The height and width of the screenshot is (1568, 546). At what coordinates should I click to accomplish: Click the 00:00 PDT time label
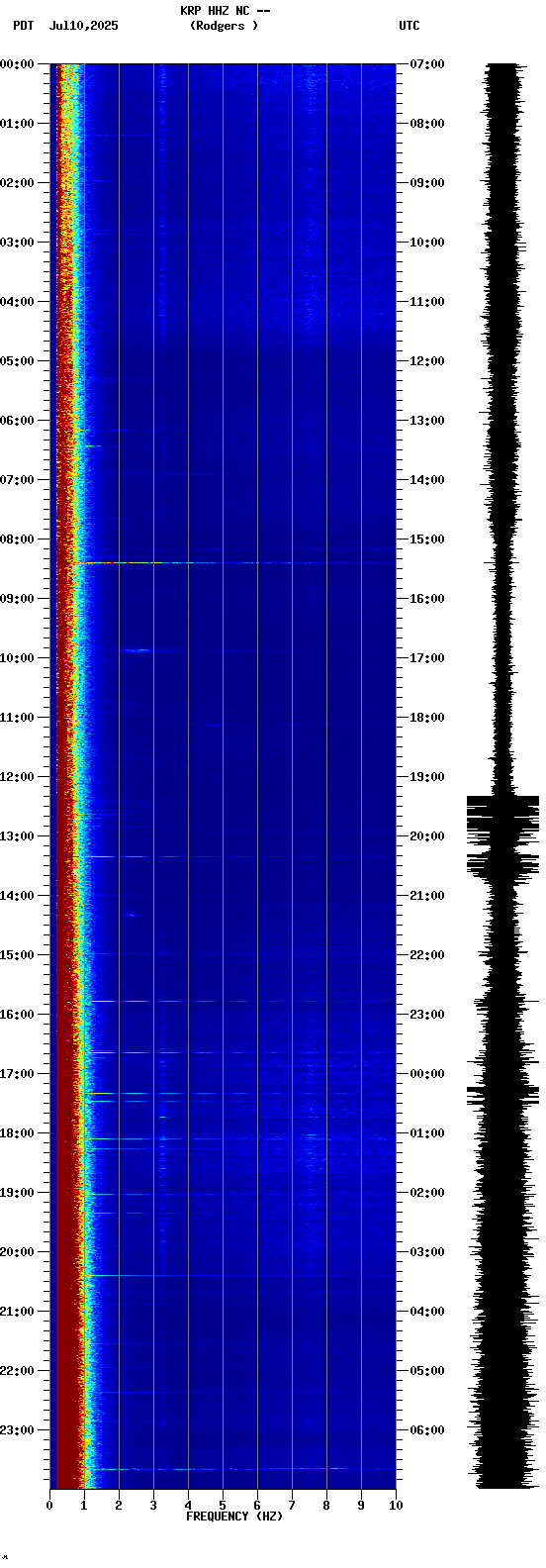pos(17,64)
